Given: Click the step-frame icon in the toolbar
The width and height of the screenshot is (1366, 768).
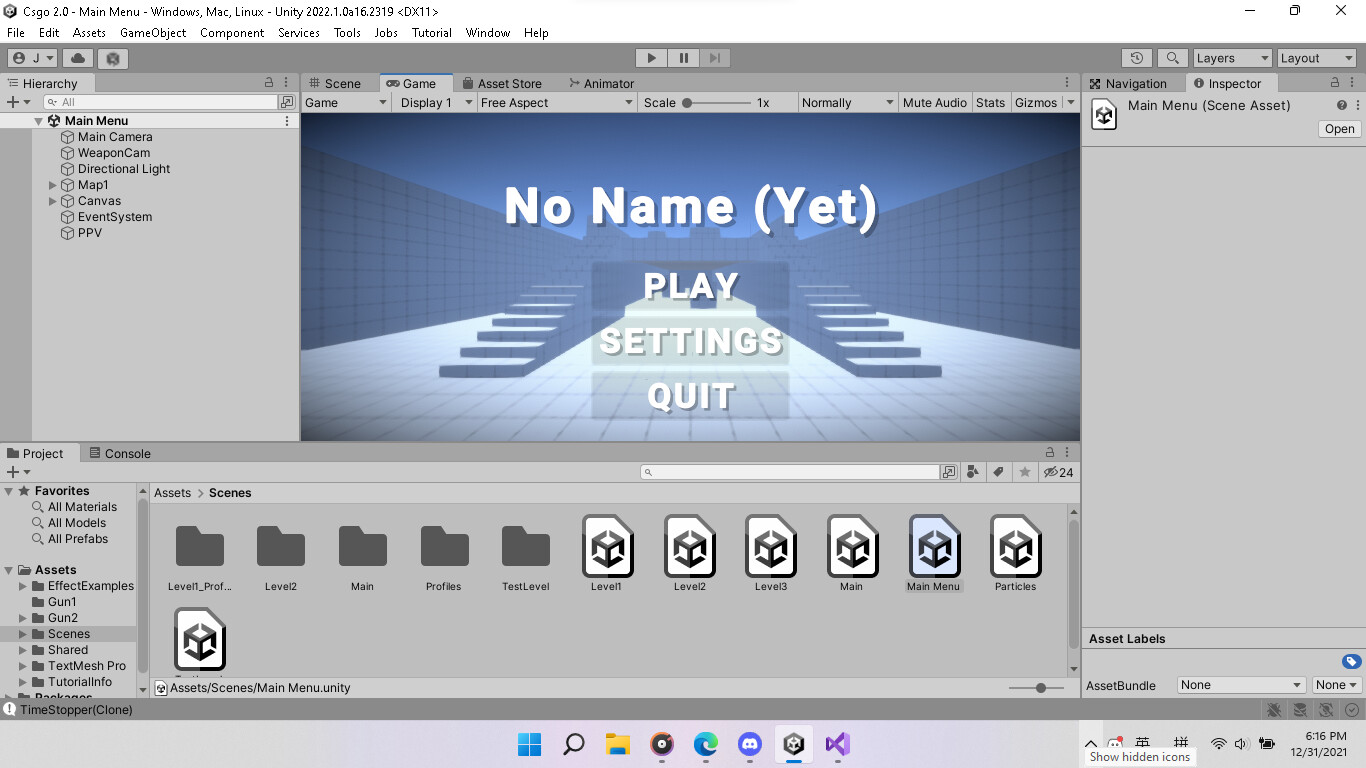Looking at the screenshot, I should [714, 57].
